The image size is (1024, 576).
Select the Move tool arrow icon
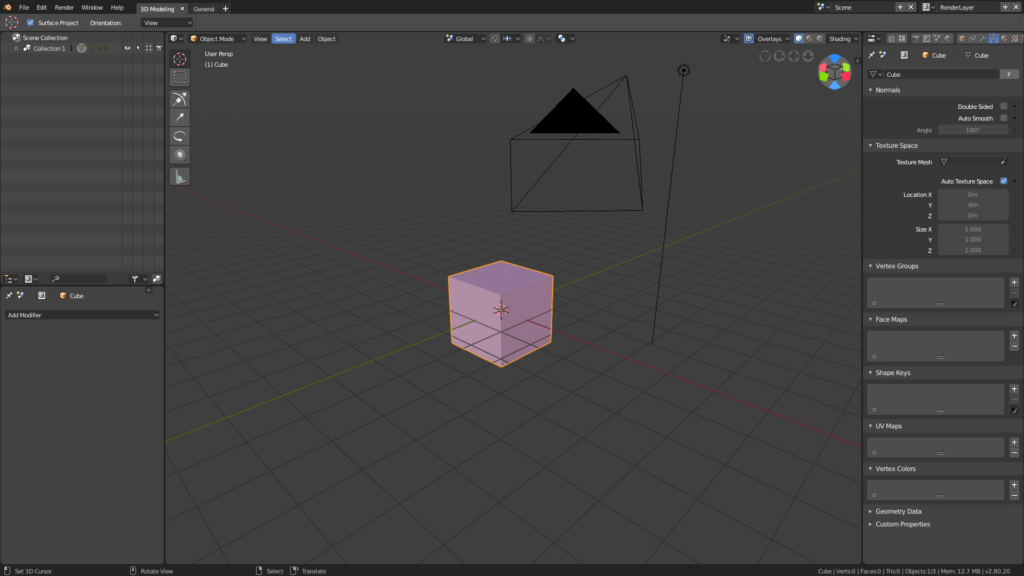(179, 117)
